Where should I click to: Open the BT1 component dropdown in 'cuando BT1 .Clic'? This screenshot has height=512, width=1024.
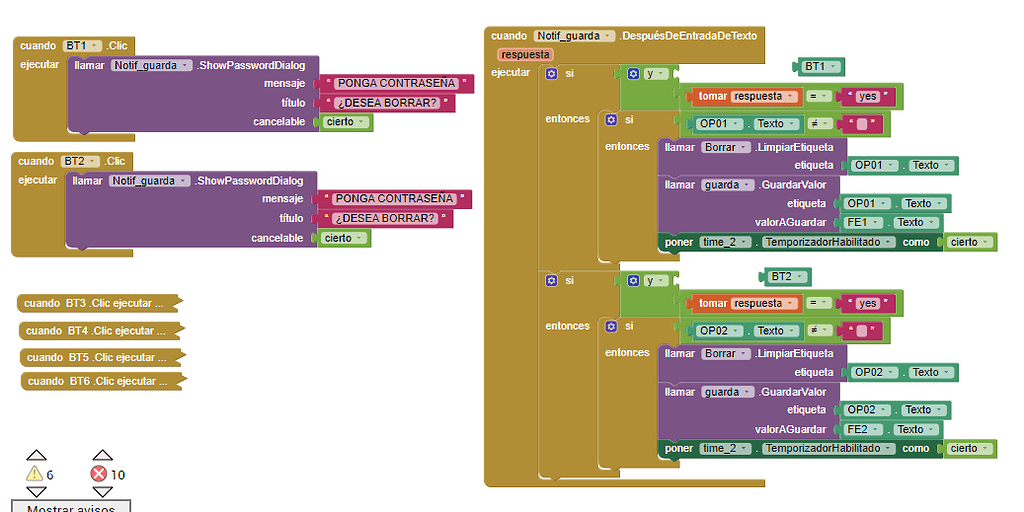coord(82,46)
